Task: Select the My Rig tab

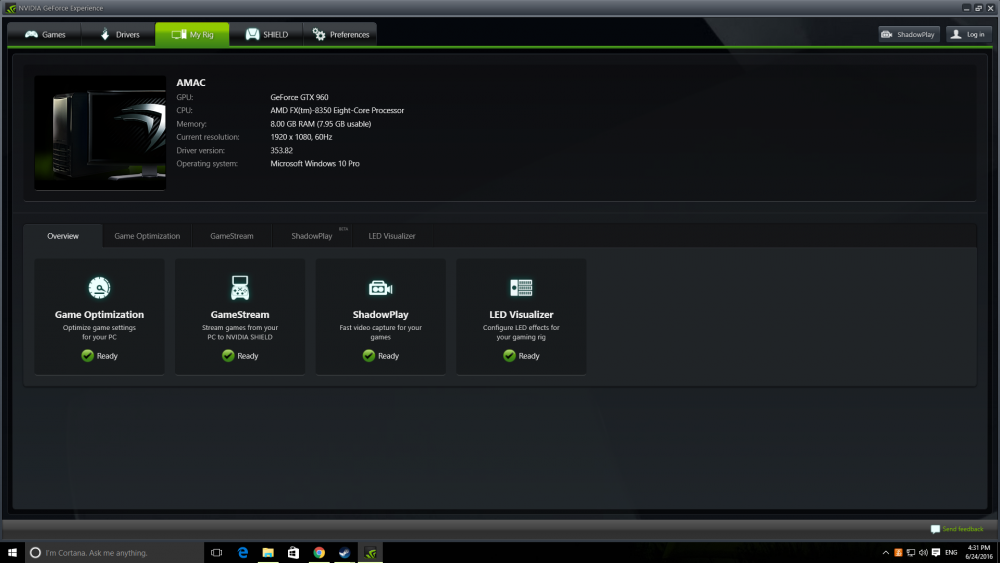Action: pos(192,34)
